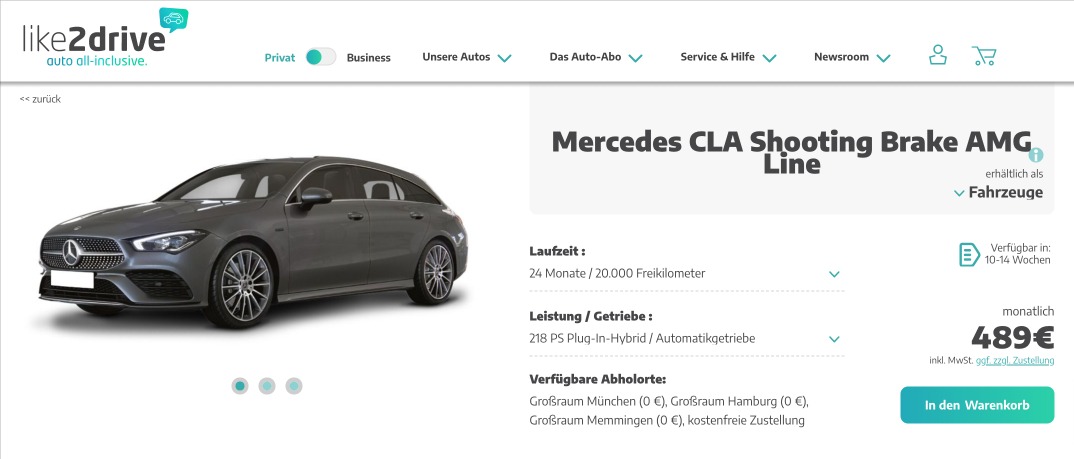Toggle the Privat/Business switch
Screen dimensions: 1074x459
[x=321, y=57]
